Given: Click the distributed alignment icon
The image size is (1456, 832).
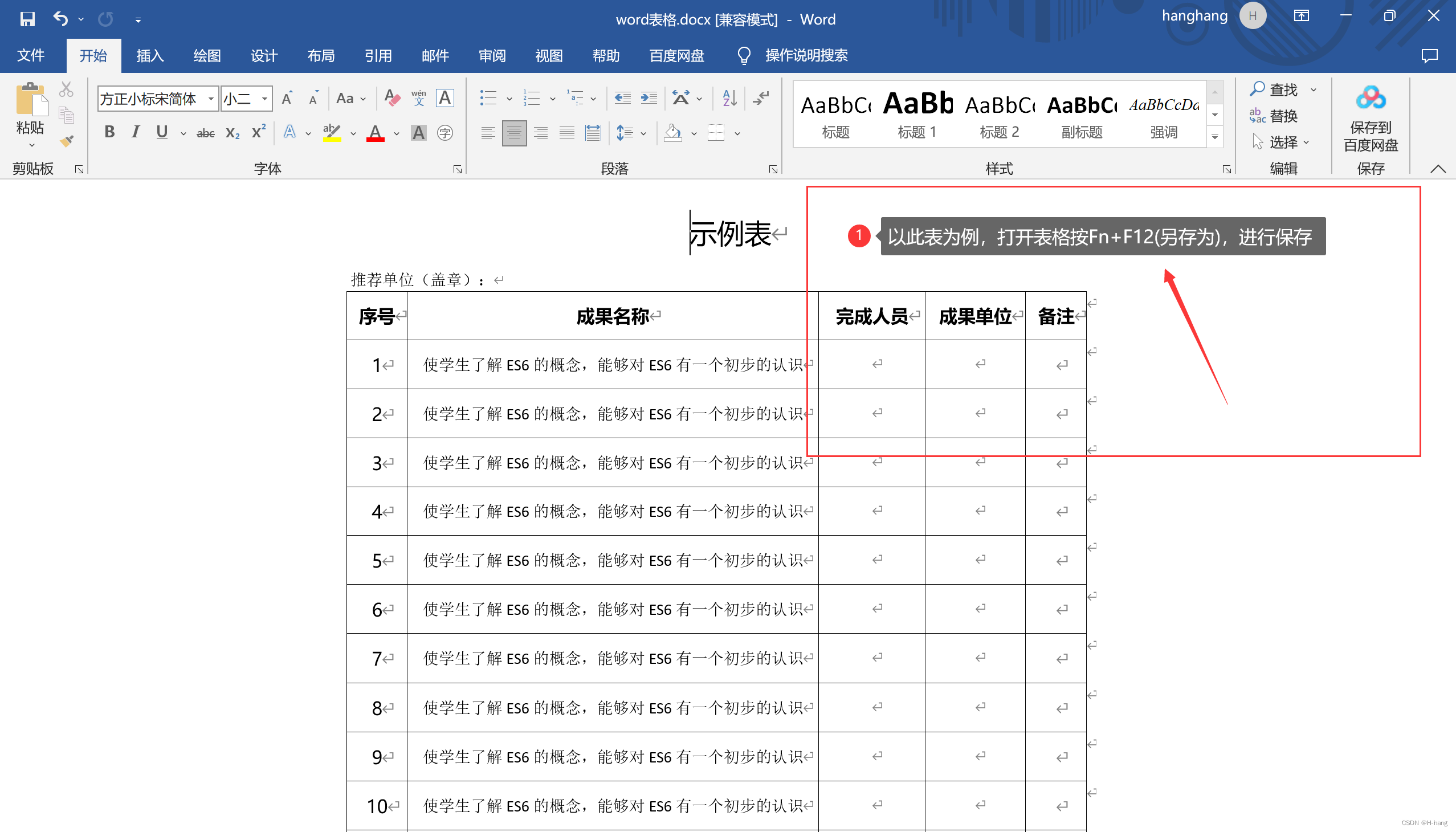Looking at the screenshot, I should [x=593, y=133].
